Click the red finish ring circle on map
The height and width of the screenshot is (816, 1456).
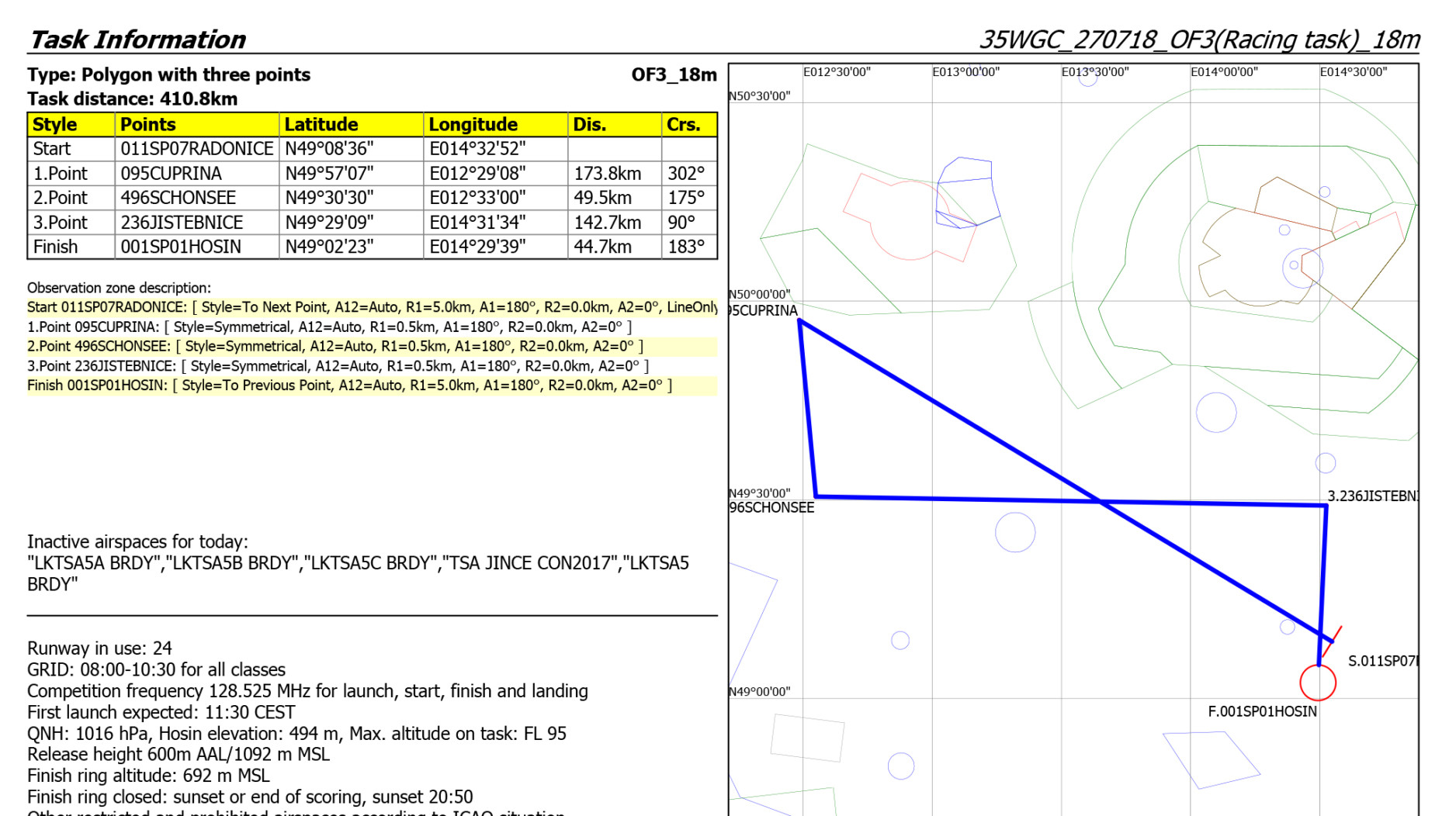(1317, 683)
